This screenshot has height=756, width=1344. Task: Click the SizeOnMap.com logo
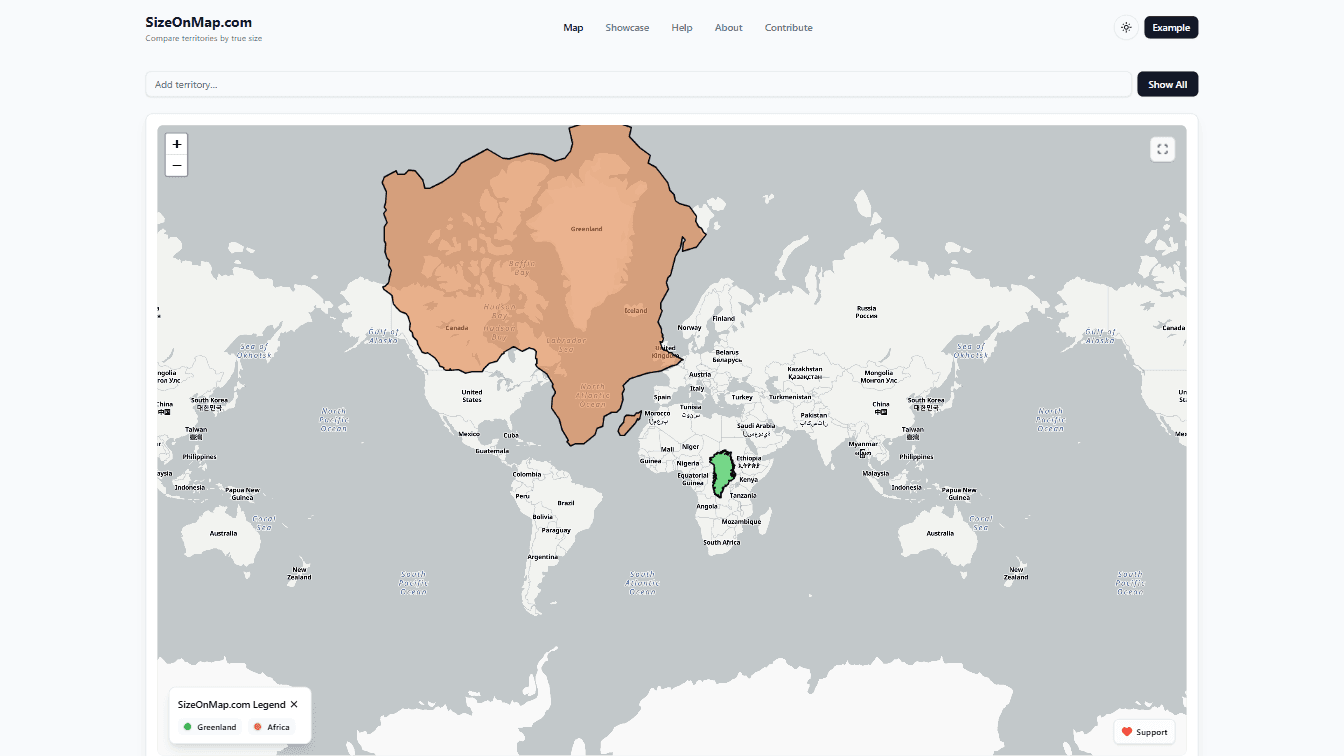pyautogui.click(x=197, y=21)
